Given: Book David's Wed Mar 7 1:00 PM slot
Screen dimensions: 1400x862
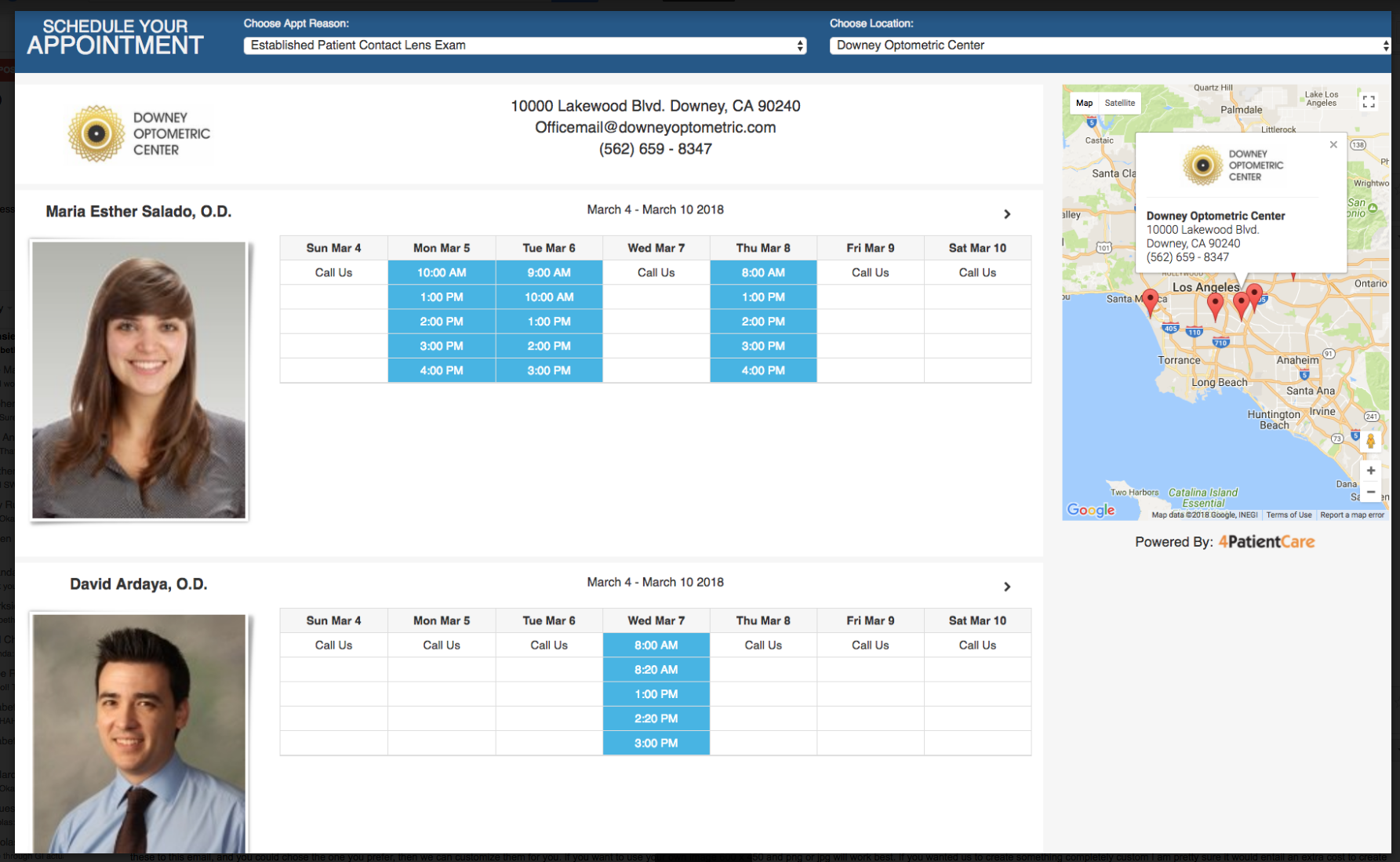Looking at the screenshot, I should click(656, 693).
